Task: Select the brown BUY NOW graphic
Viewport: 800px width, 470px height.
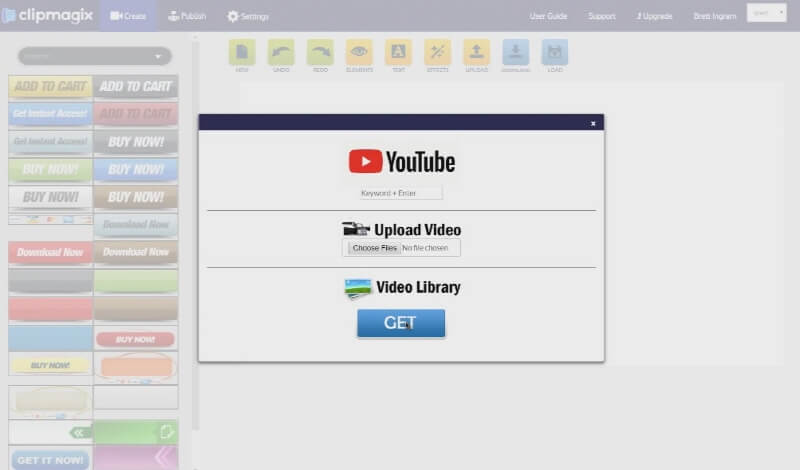Action: [136, 197]
